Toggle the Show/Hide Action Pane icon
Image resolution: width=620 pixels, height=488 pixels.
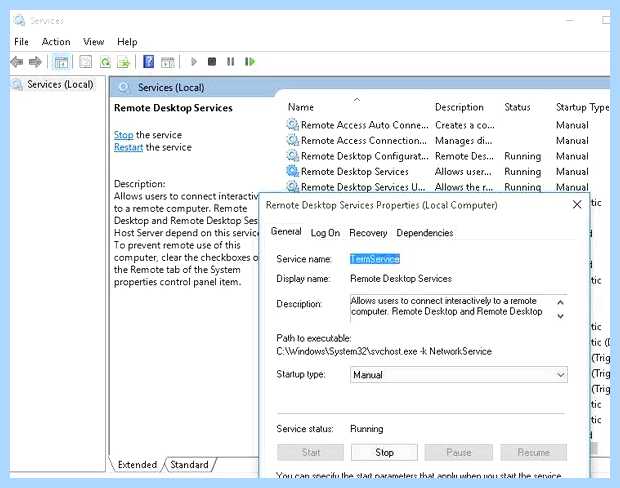(168, 62)
